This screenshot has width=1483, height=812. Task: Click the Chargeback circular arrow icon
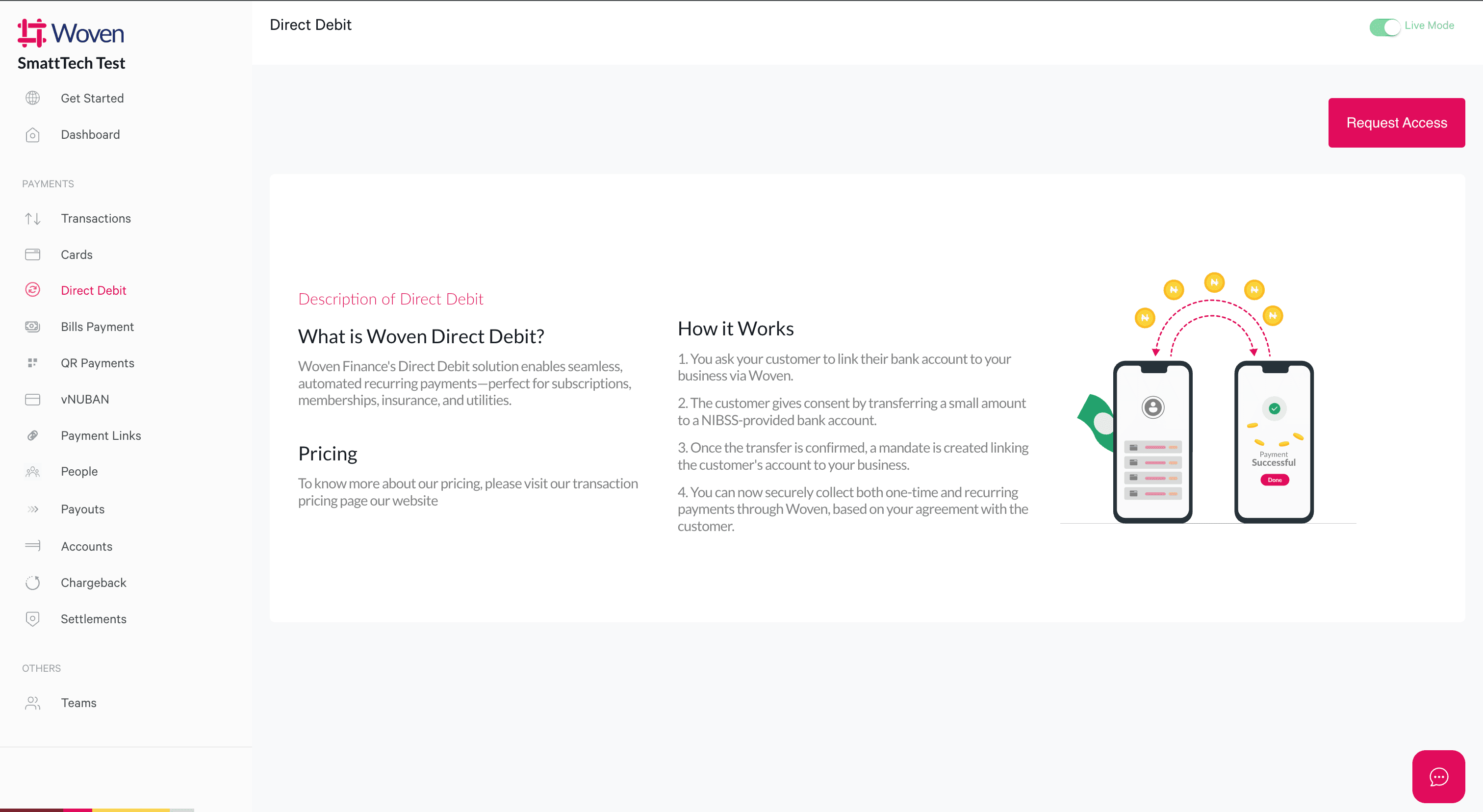click(x=33, y=583)
